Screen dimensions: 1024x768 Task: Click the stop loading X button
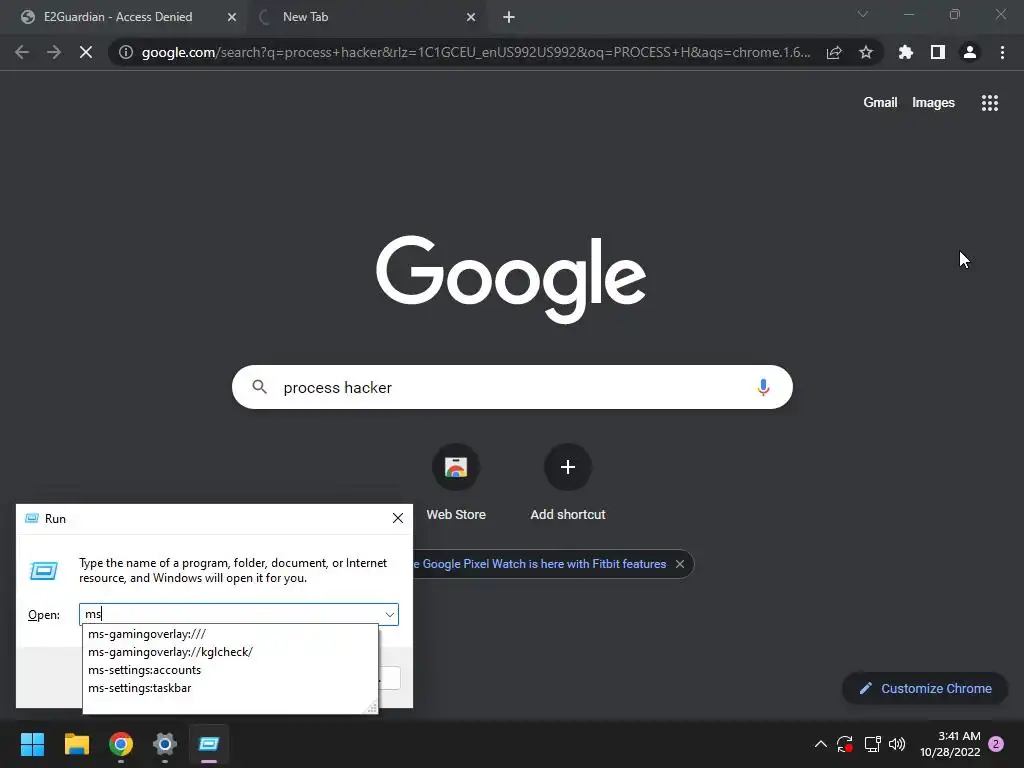pos(86,52)
